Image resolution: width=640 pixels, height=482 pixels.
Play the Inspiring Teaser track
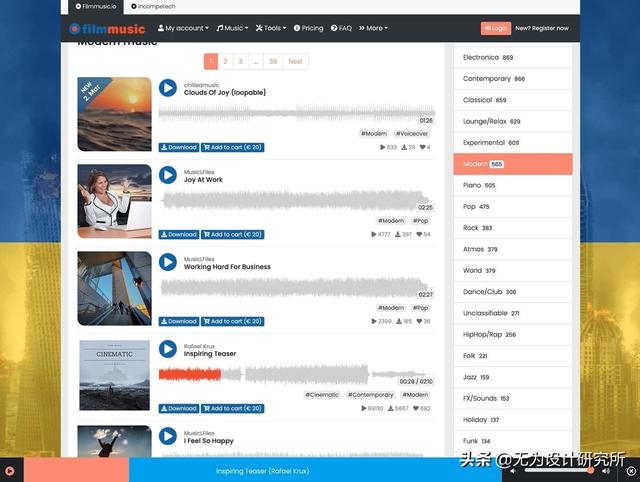[x=168, y=349]
